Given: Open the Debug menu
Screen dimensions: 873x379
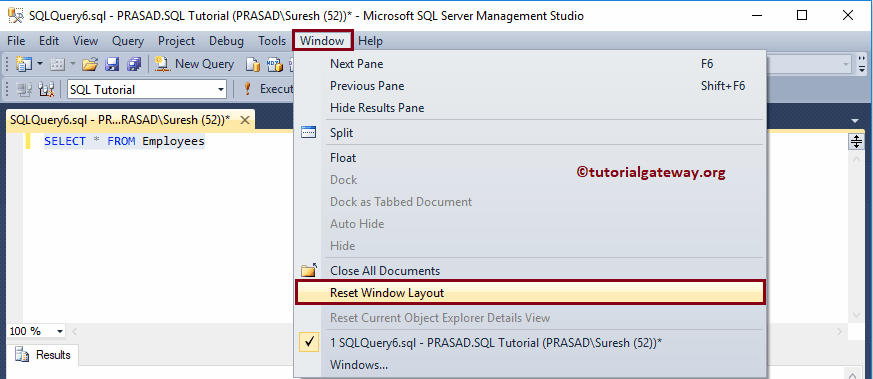Looking at the screenshot, I should point(226,41).
